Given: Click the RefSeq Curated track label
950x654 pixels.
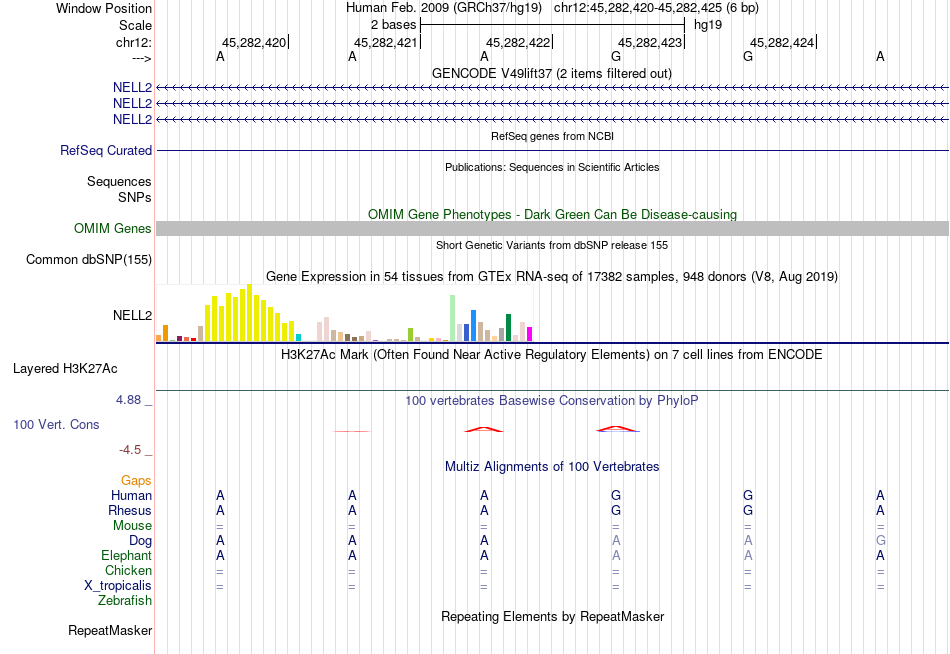Looking at the screenshot, I should pos(105,150).
